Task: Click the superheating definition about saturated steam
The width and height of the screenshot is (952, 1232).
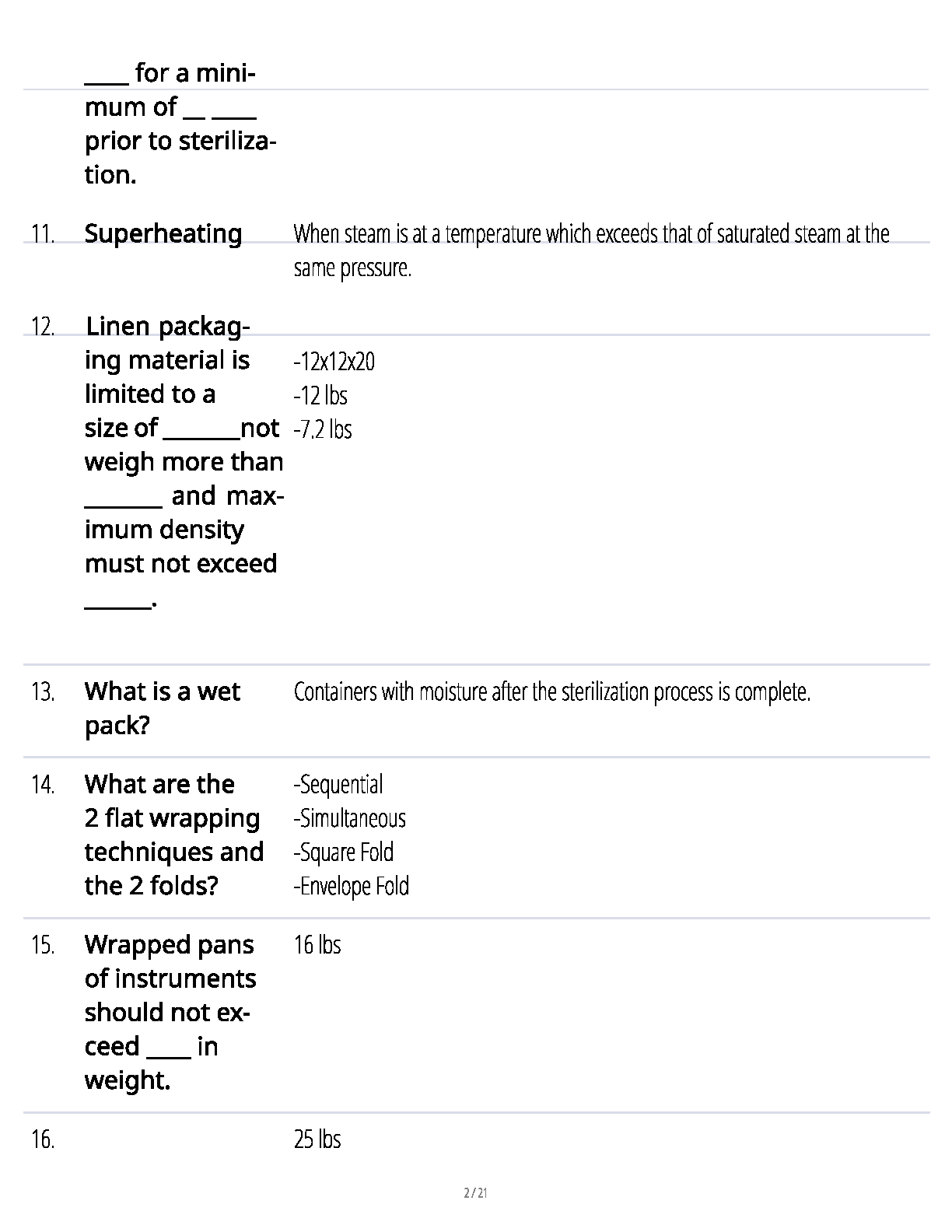Action: [x=591, y=250]
